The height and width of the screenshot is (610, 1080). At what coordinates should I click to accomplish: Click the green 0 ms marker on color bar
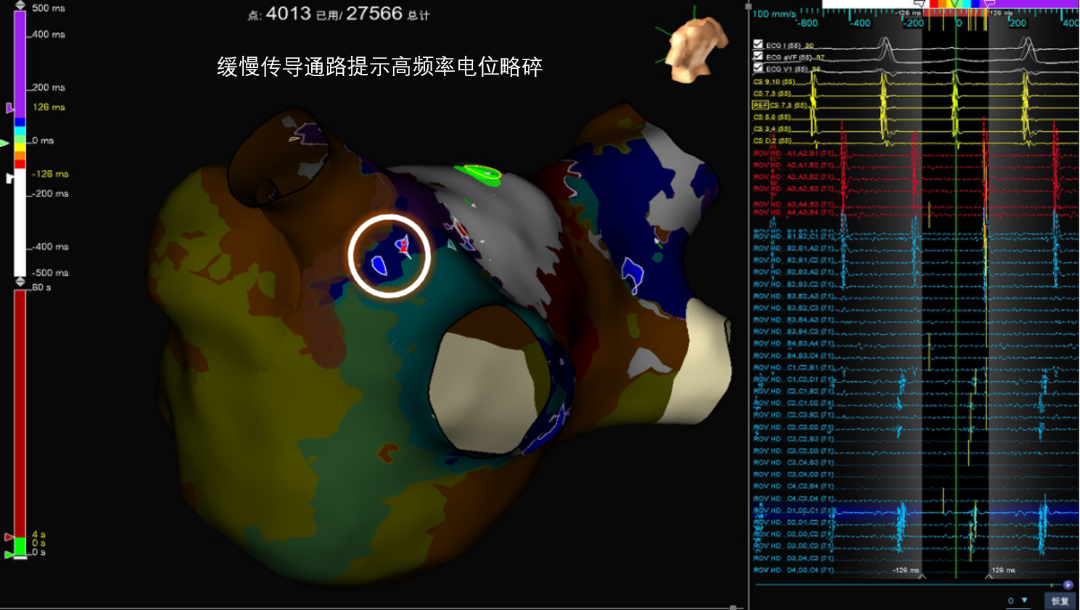click(5, 143)
